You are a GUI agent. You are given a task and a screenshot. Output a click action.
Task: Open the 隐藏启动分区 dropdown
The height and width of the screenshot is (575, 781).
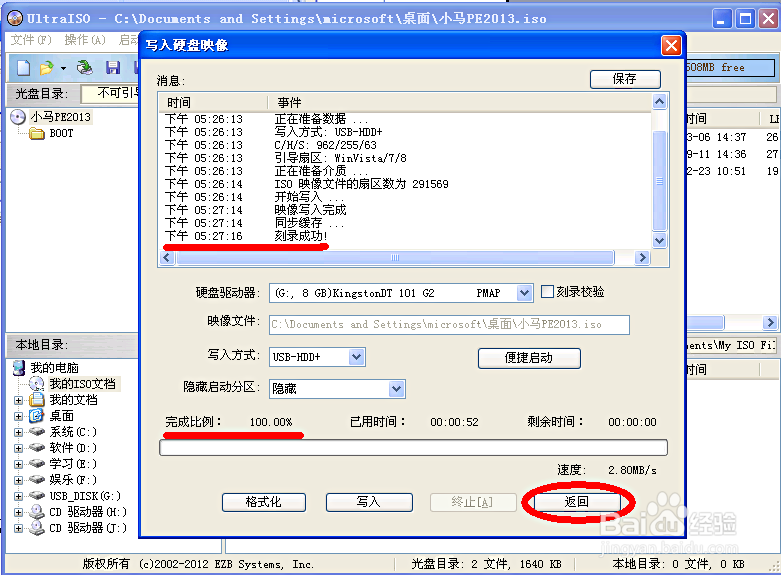[396, 389]
